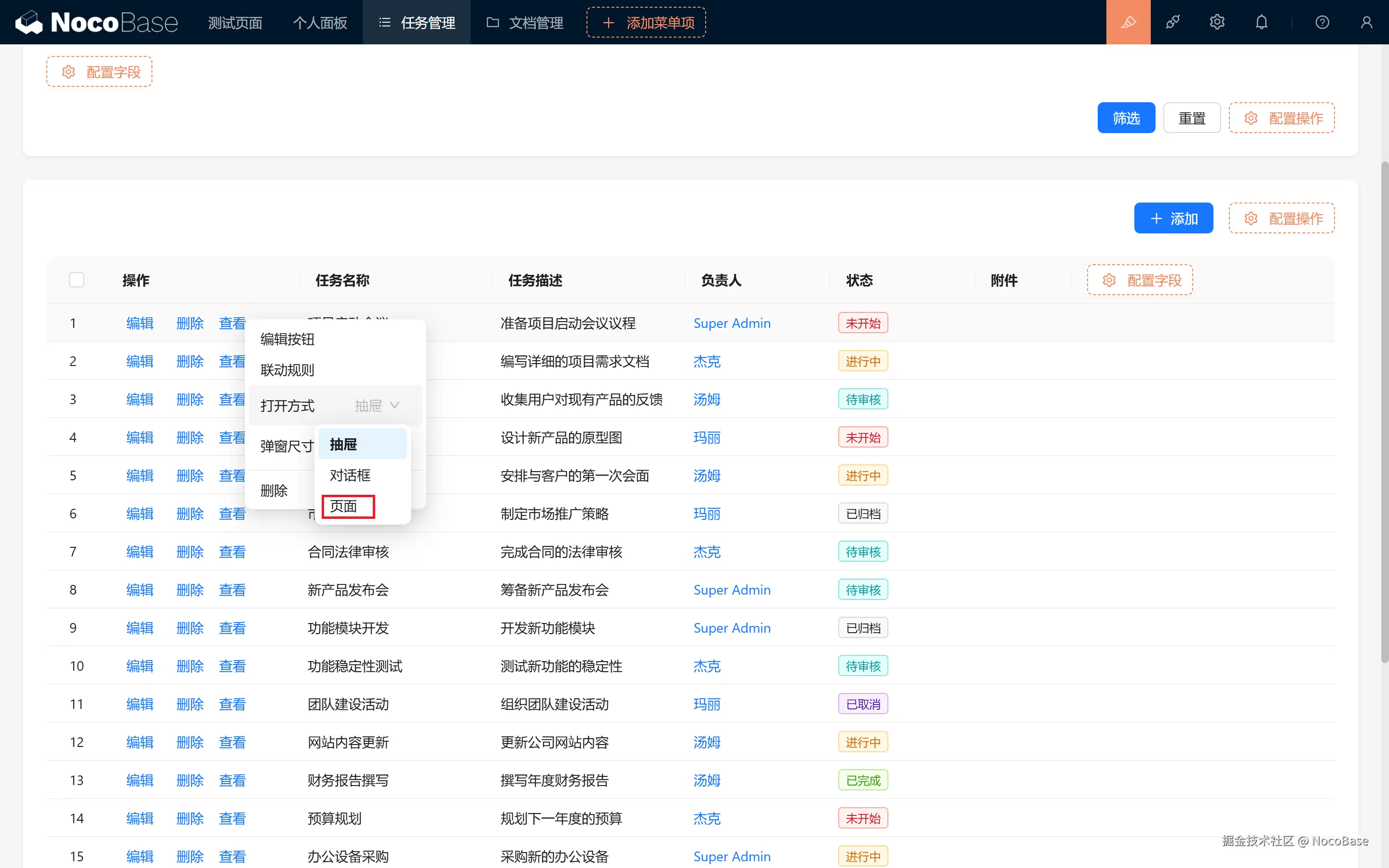This screenshot has width=1389, height=868.
Task: Click the UI editor highlighter icon
Action: (1128, 22)
